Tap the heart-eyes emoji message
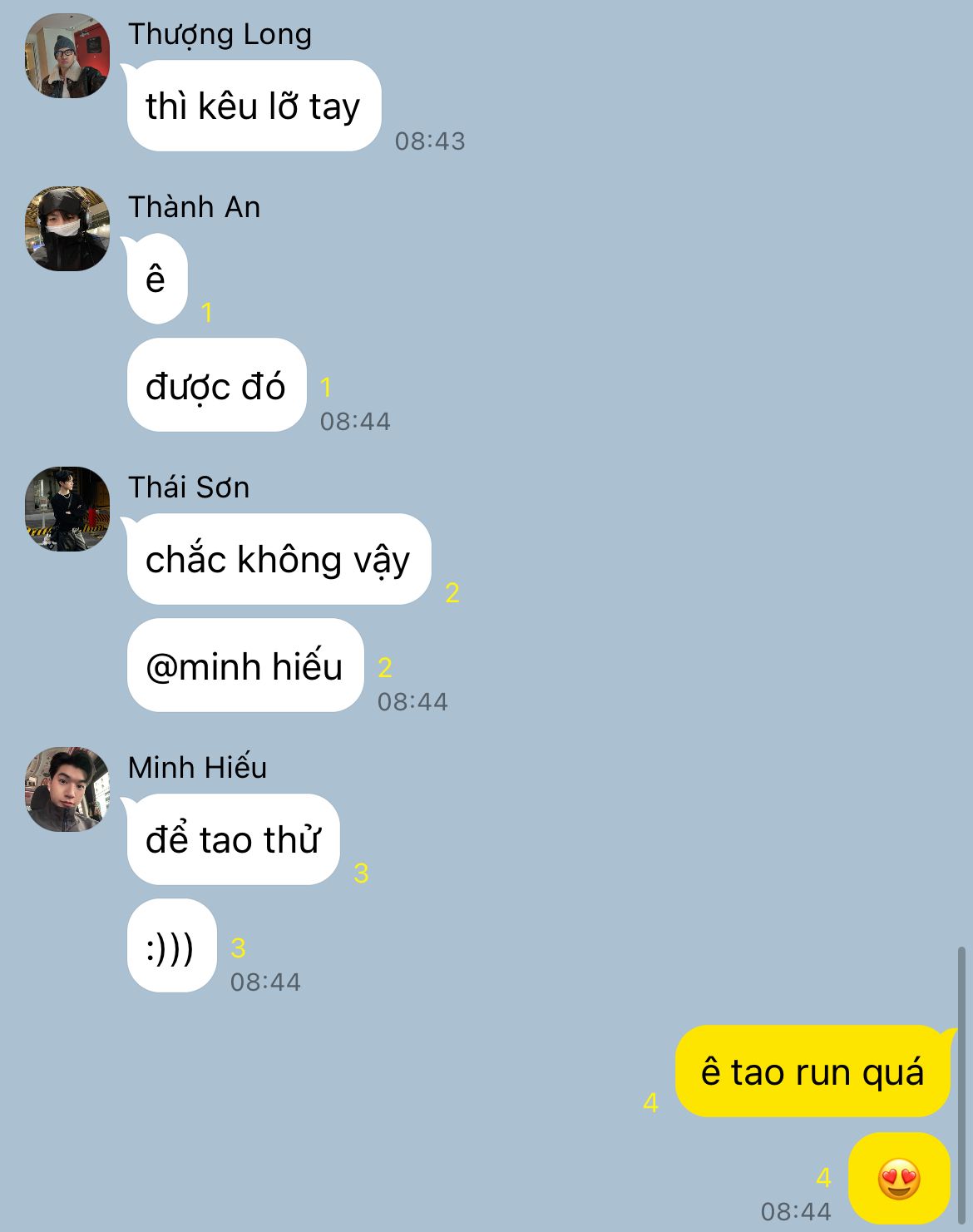Image resolution: width=973 pixels, height=1232 pixels. (x=899, y=1178)
